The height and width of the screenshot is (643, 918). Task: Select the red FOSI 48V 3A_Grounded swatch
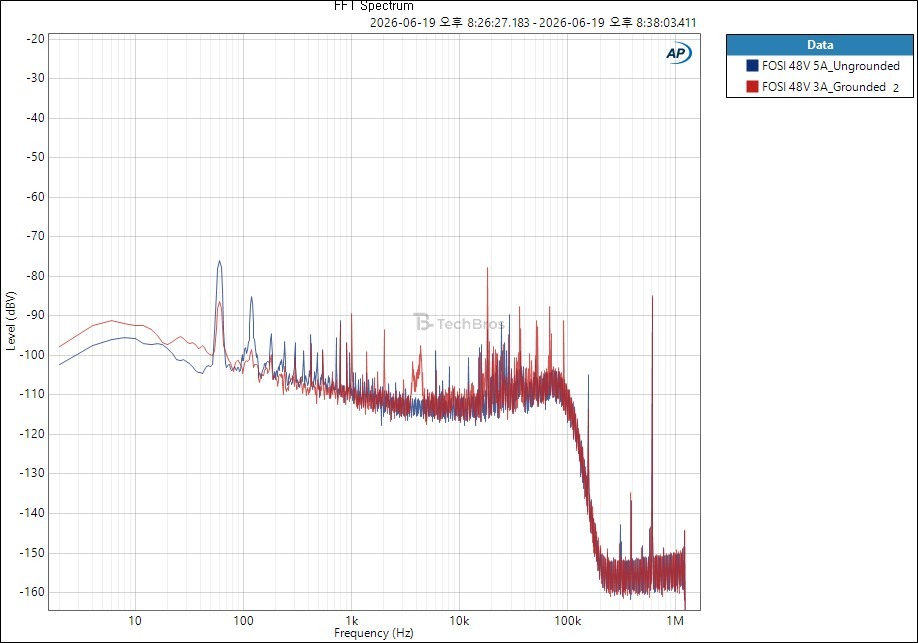point(752,87)
